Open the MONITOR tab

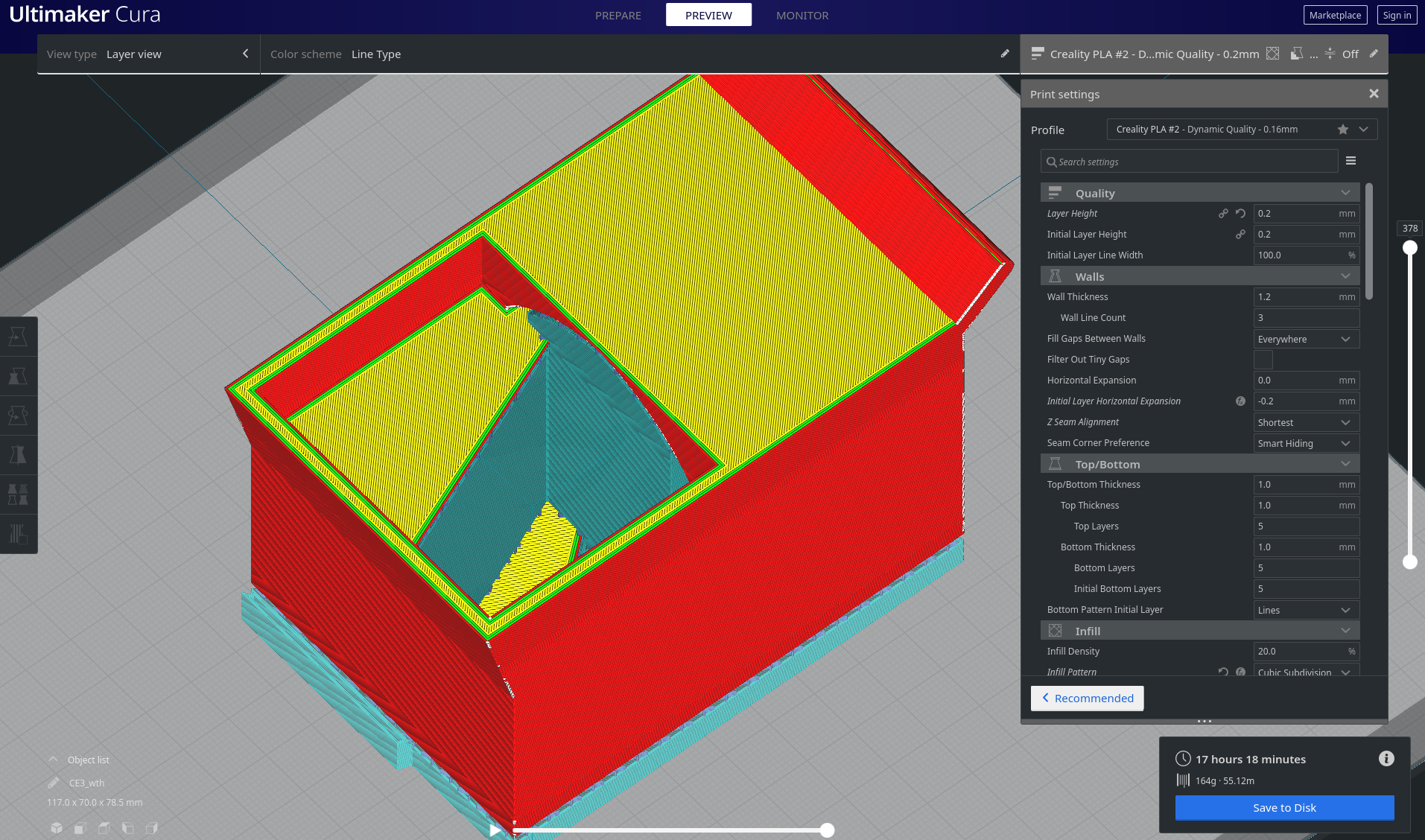[802, 15]
